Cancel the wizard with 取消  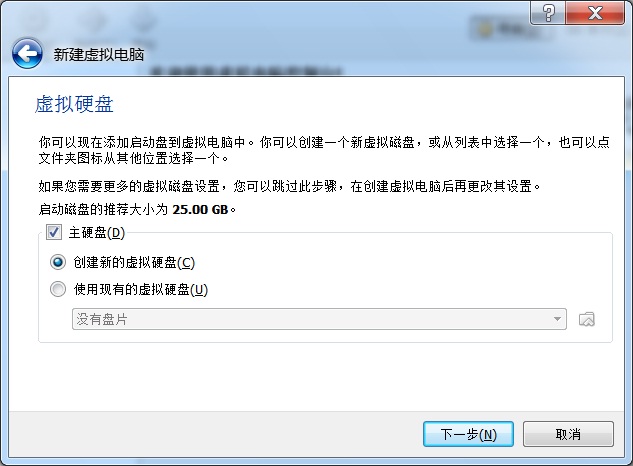coord(568,434)
